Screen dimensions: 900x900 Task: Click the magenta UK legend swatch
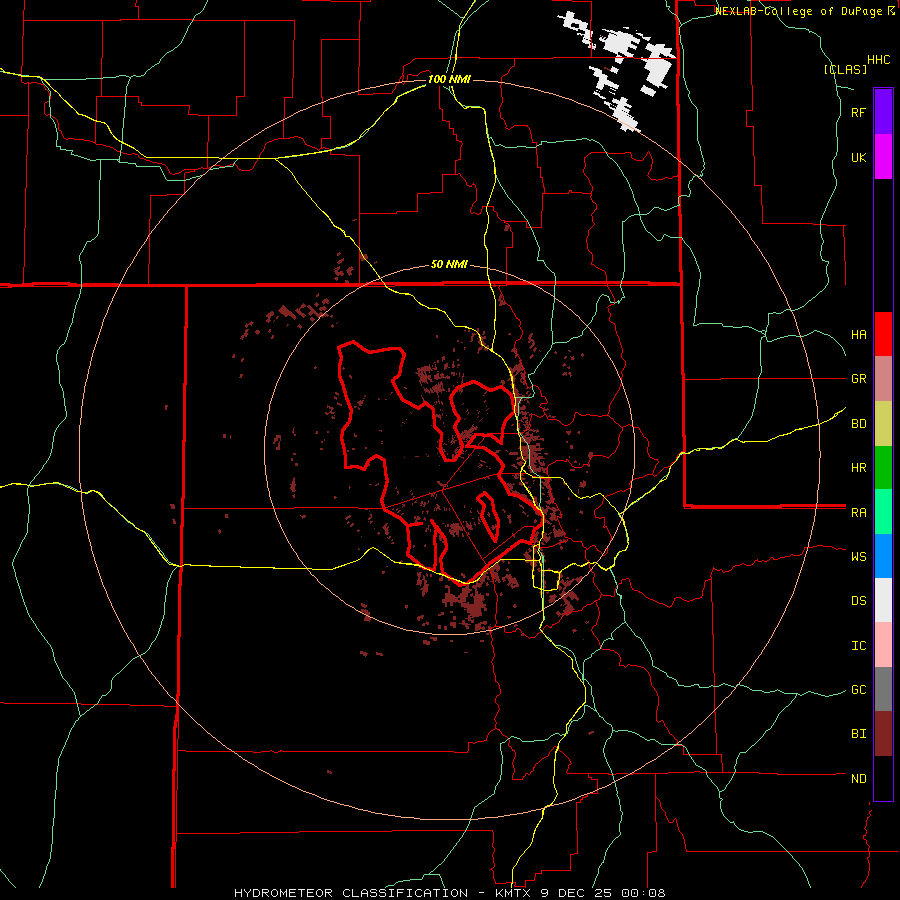[883, 157]
